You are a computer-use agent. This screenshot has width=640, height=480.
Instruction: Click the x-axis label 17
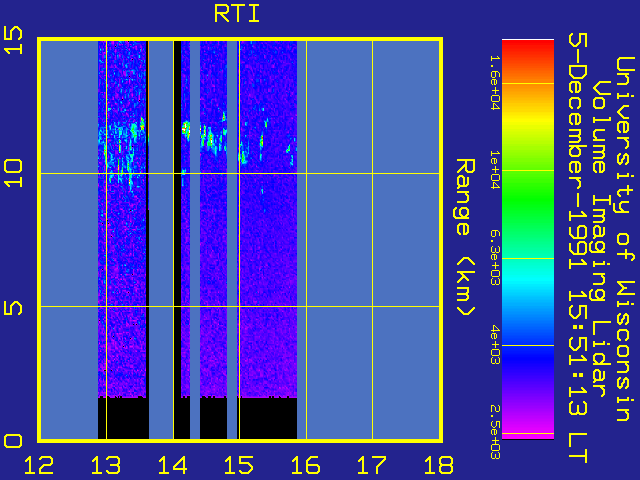[372, 465]
